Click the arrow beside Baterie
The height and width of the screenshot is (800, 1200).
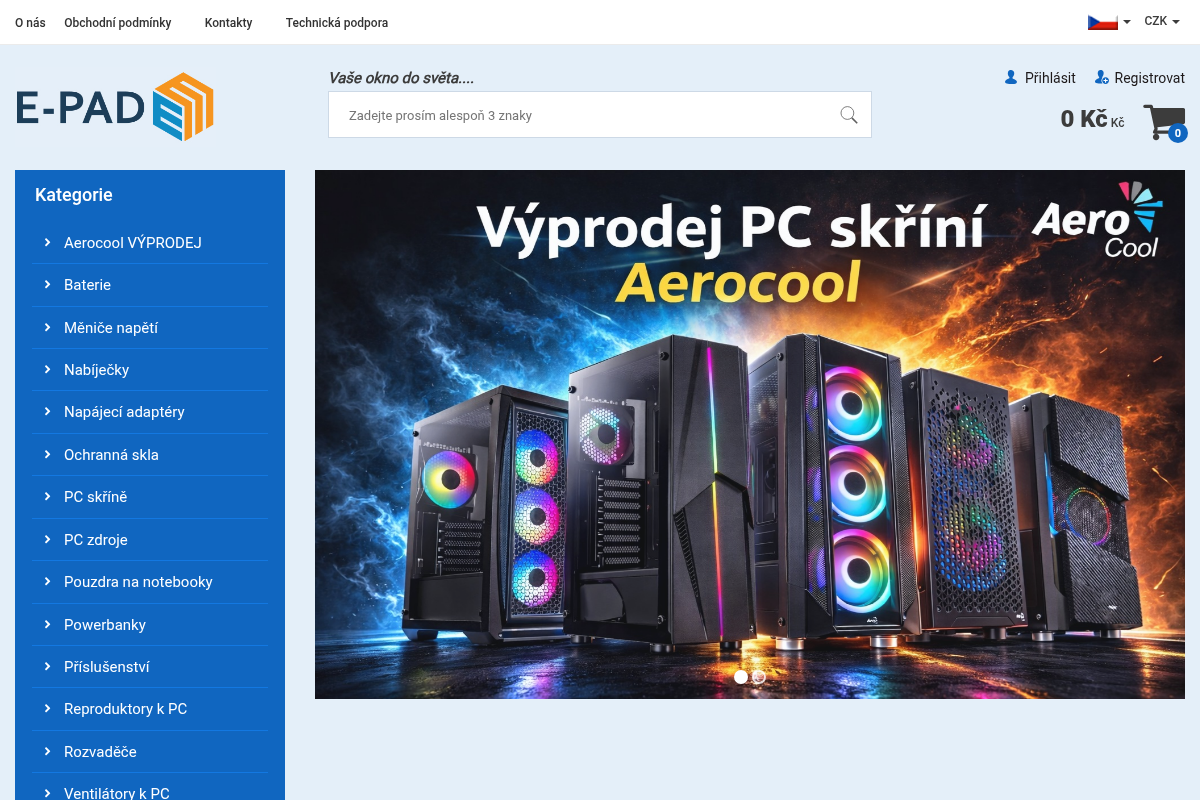(x=47, y=285)
